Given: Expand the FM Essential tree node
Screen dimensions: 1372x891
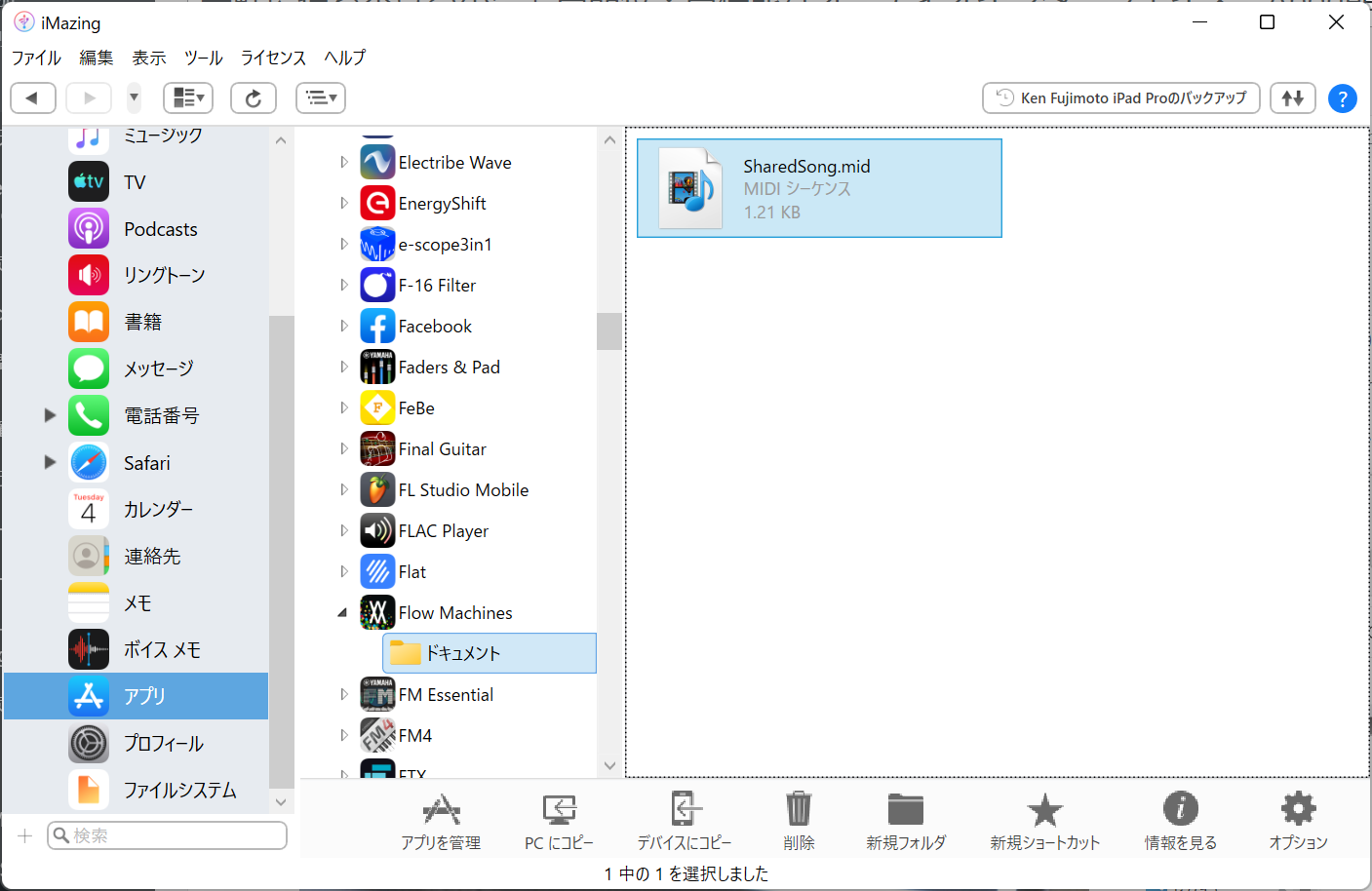Looking at the screenshot, I should (x=344, y=695).
